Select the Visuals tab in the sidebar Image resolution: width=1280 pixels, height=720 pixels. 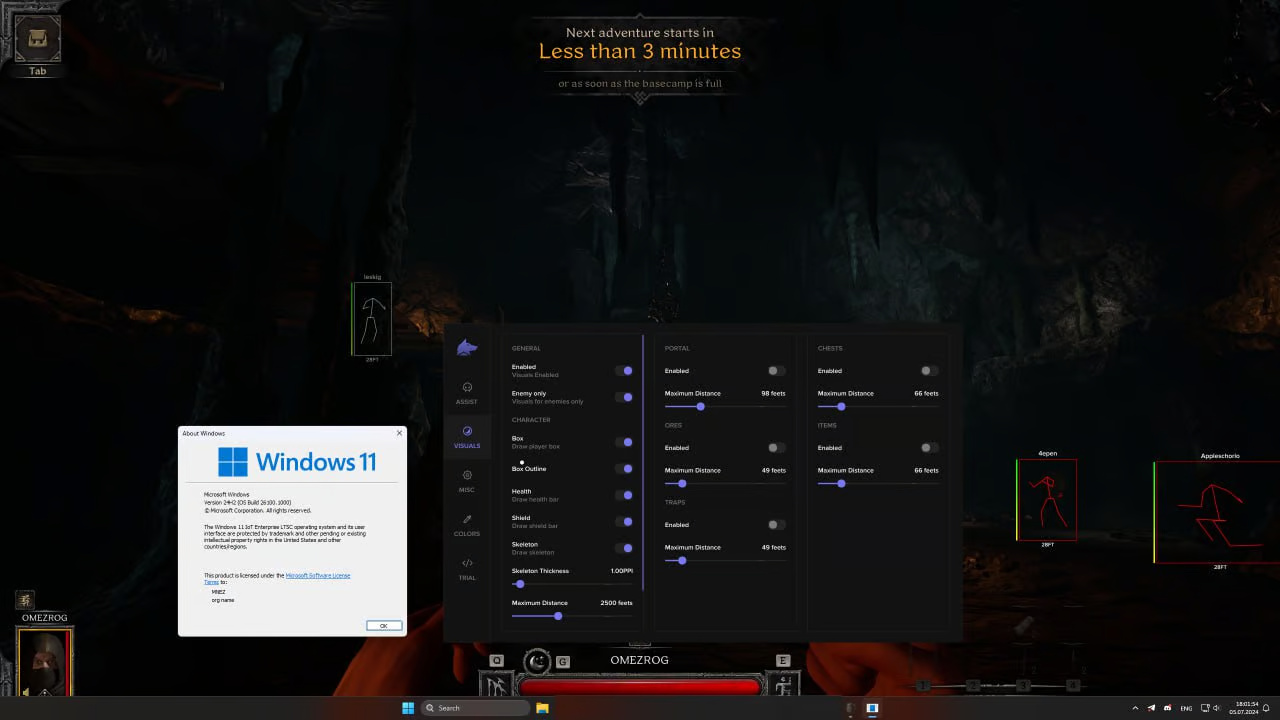467,436
